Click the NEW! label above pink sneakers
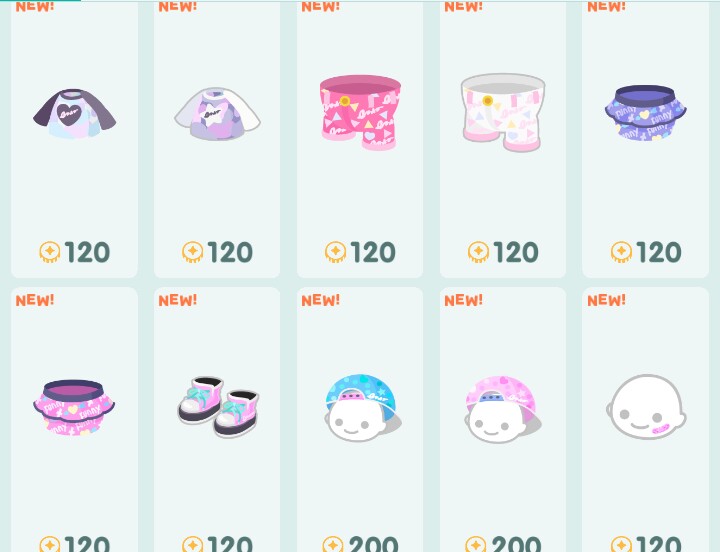 178,300
